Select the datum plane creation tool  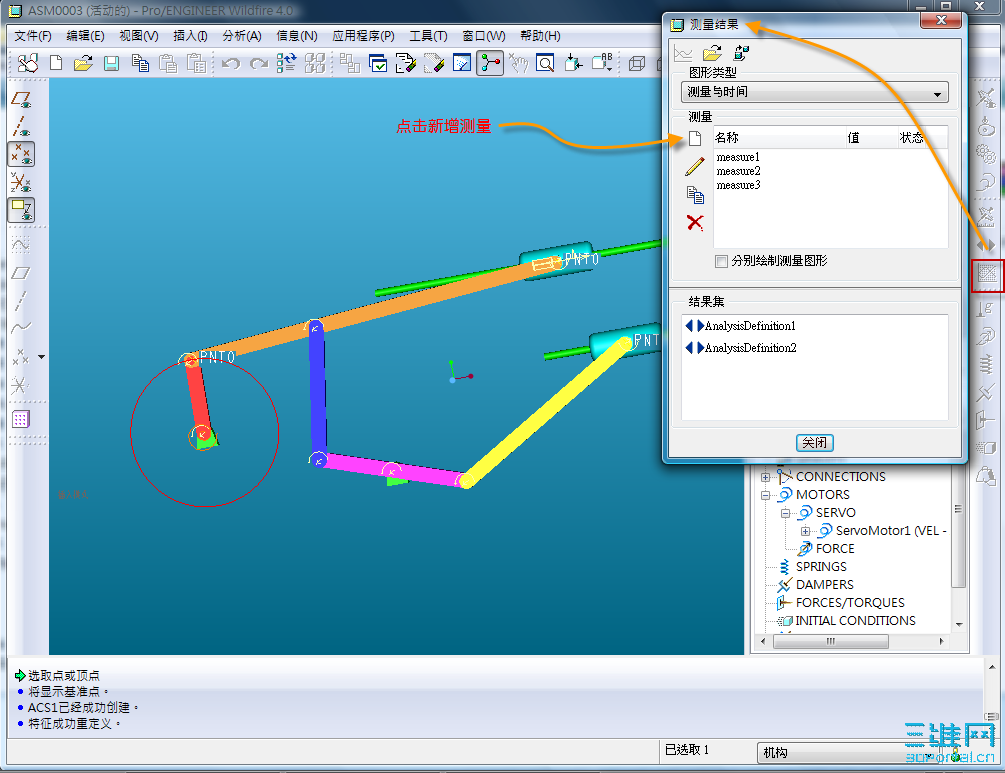click(21, 273)
